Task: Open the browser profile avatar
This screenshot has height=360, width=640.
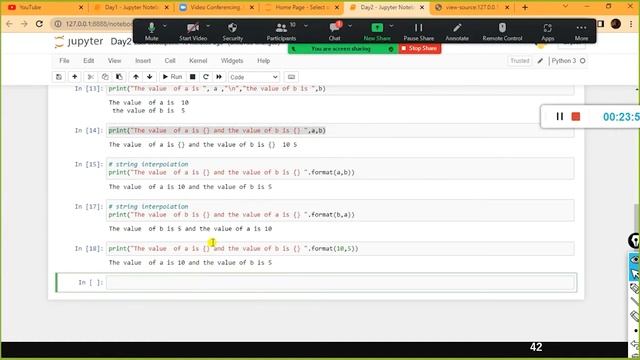Action: (616, 24)
